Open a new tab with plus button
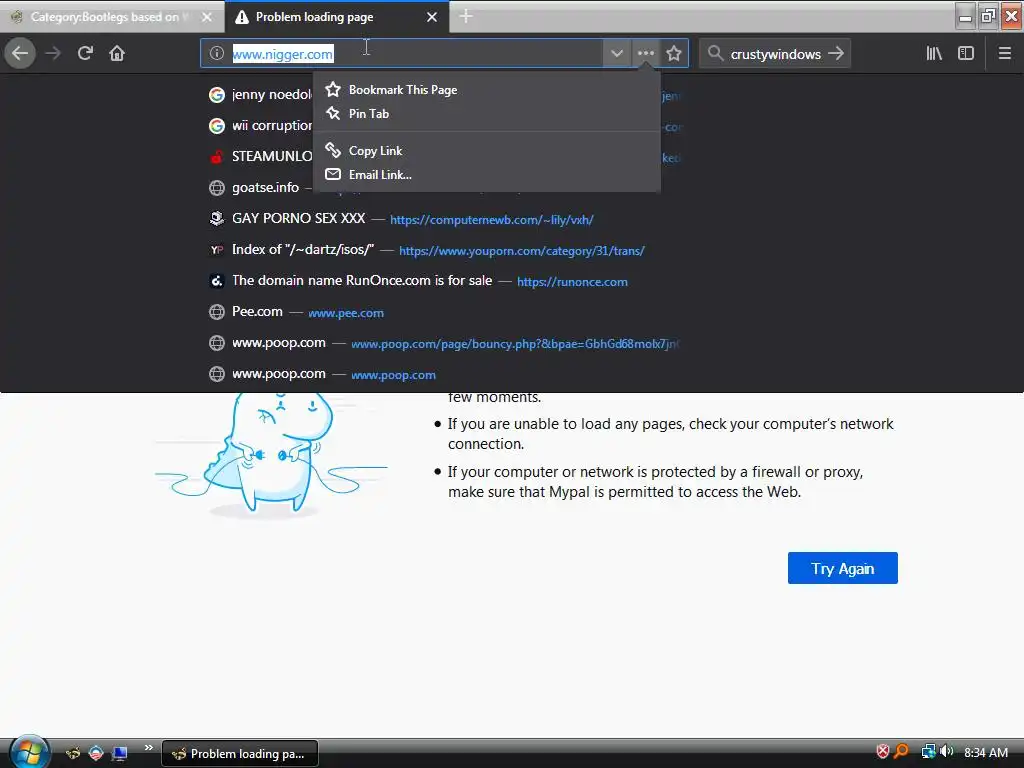This screenshot has height=768, width=1024. pyautogui.click(x=466, y=16)
